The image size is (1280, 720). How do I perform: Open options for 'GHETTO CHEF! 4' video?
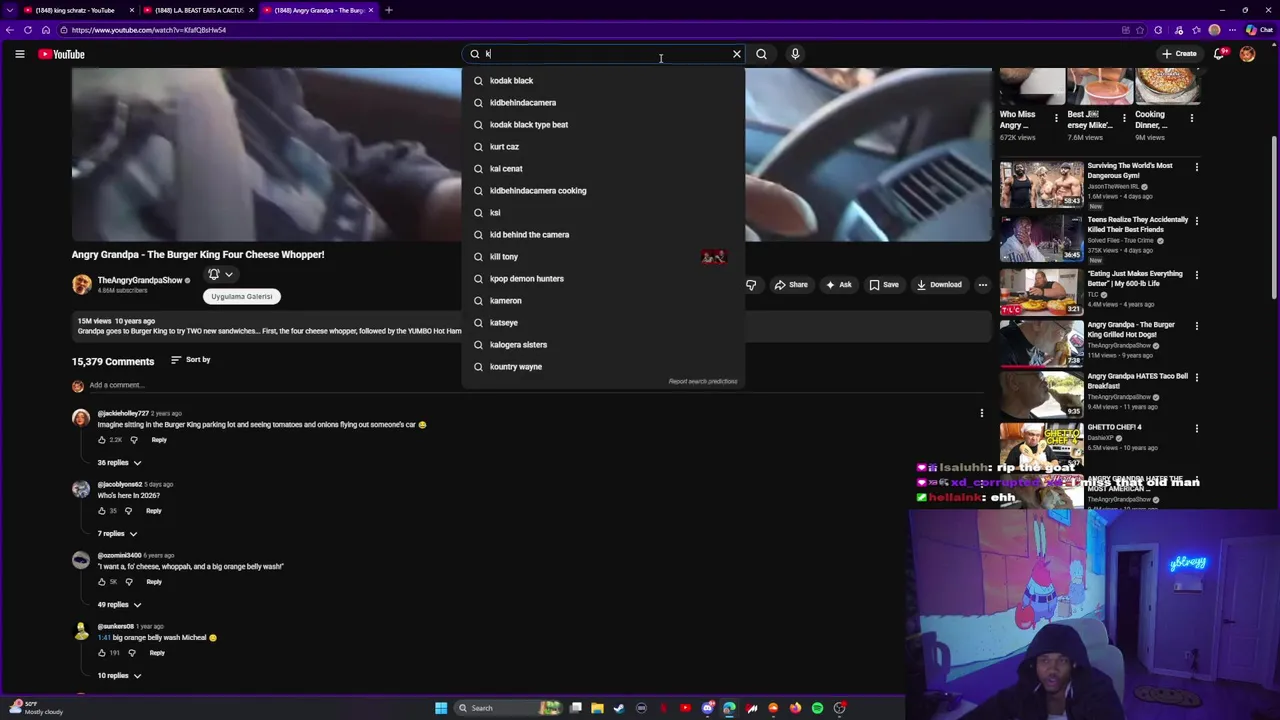click(x=1197, y=429)
